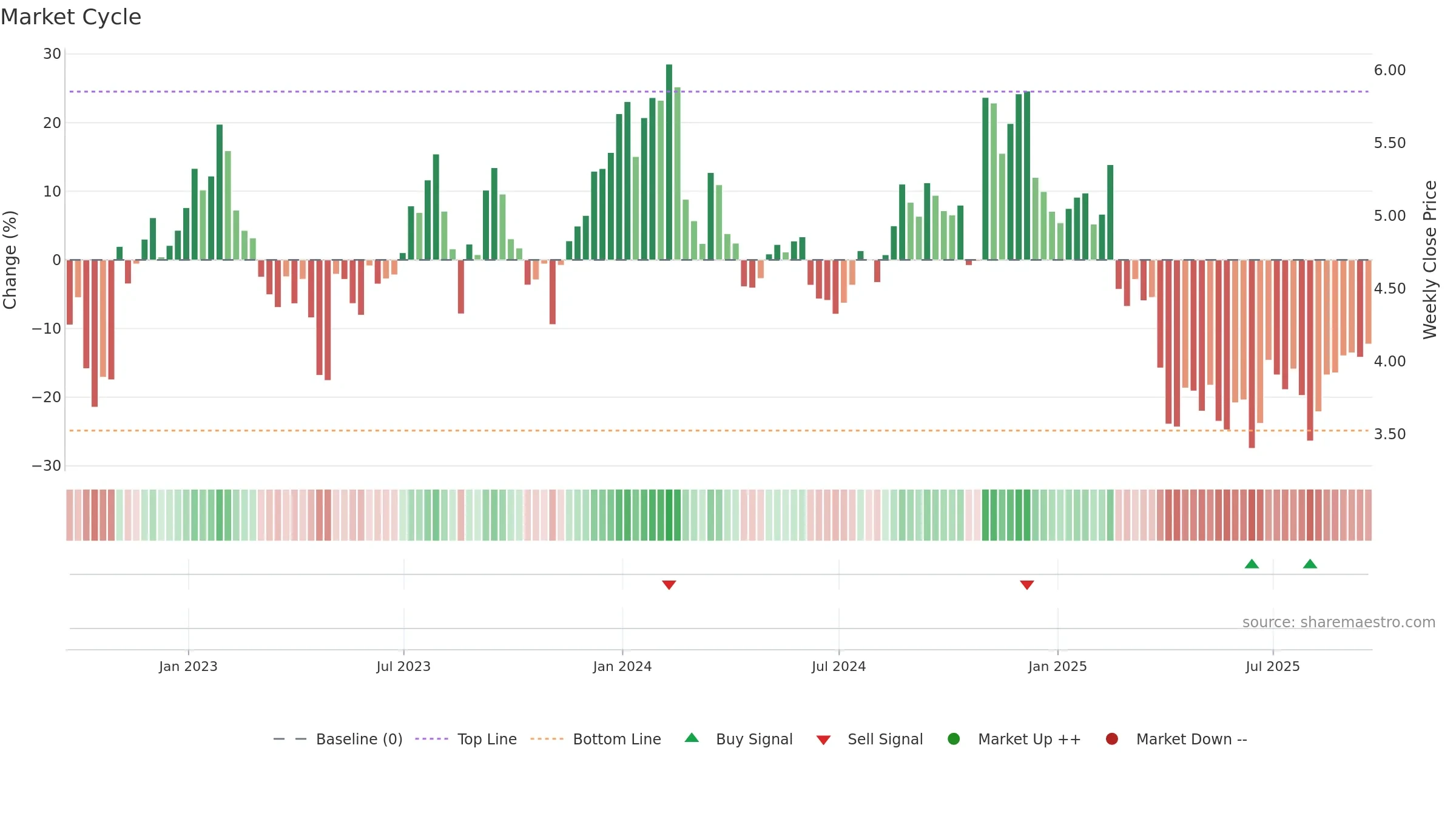The width and height of the screenshot is (1456, 819).
Task: Click the tallest green bar near 28 percent
Action: point(669,162)
